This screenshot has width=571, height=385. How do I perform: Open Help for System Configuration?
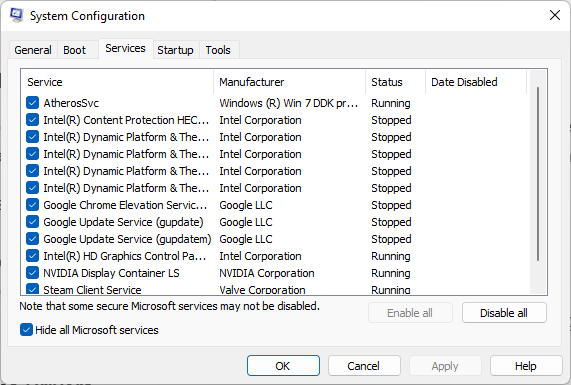[x=526, y=366]
